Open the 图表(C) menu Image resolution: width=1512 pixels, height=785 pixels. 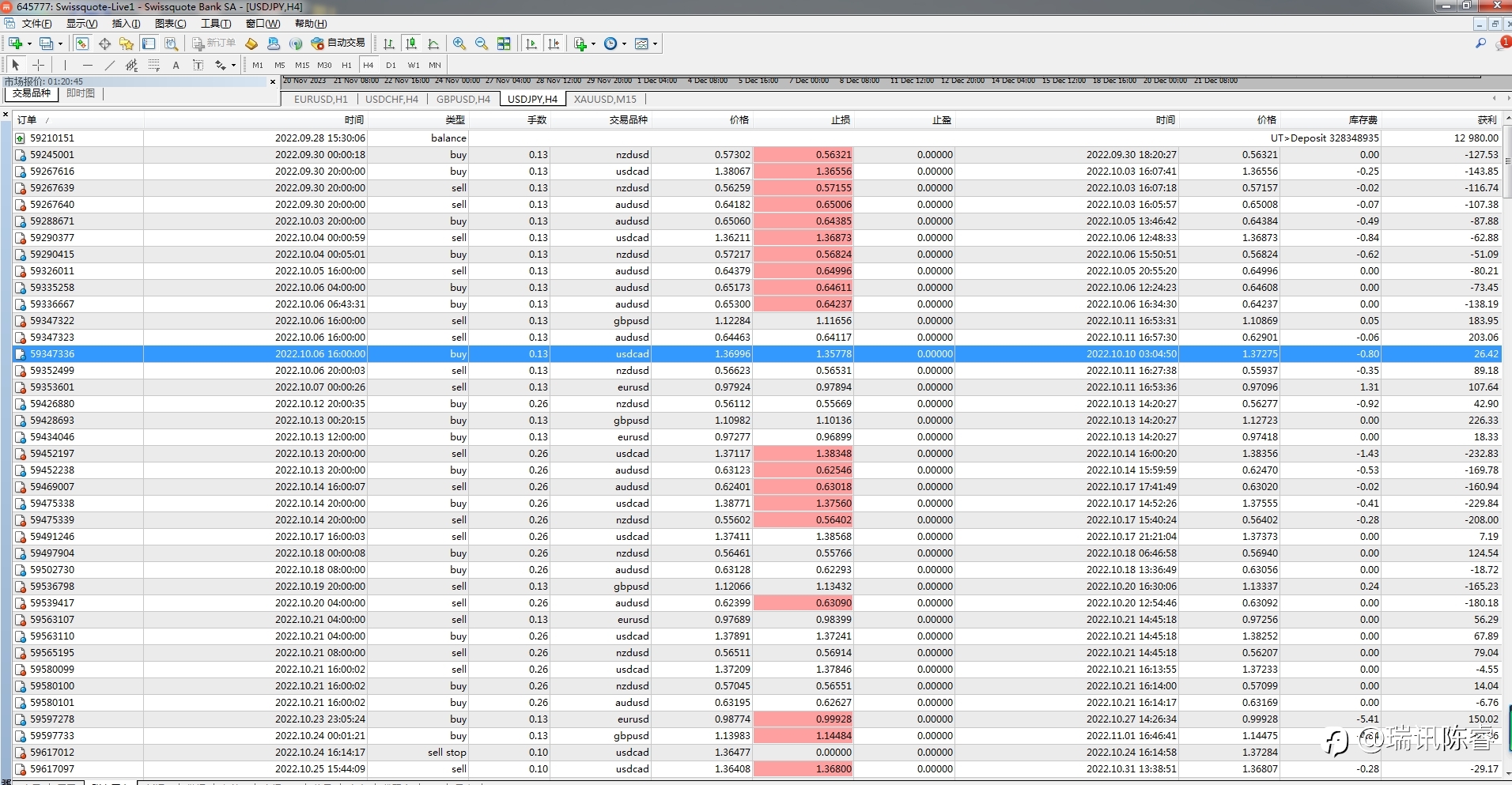click(170, 24)
